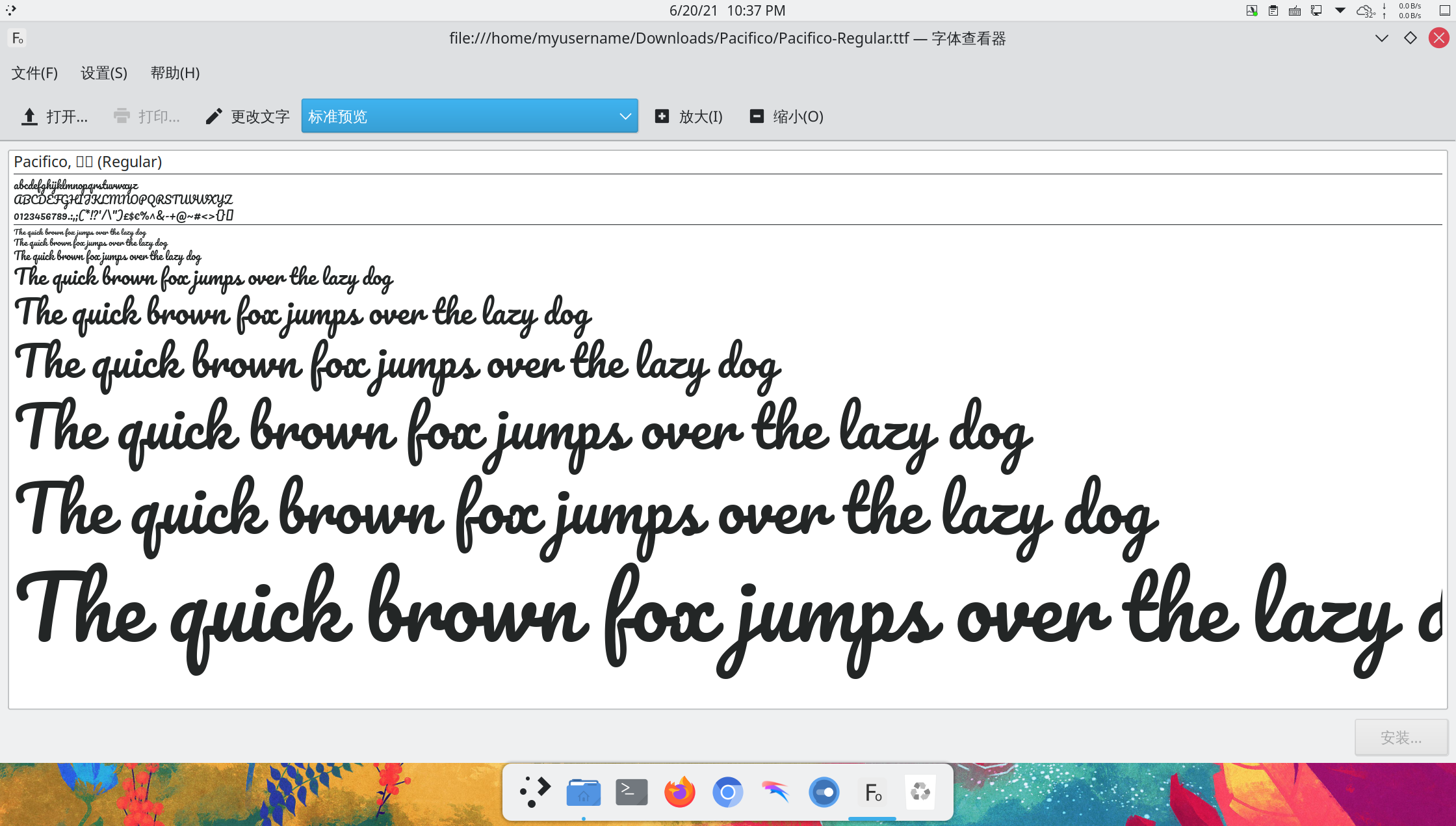Open the 文件(F) menu
Viewport: 1456px width, 826px height.
pyautogui.click(x=34, y=73)
